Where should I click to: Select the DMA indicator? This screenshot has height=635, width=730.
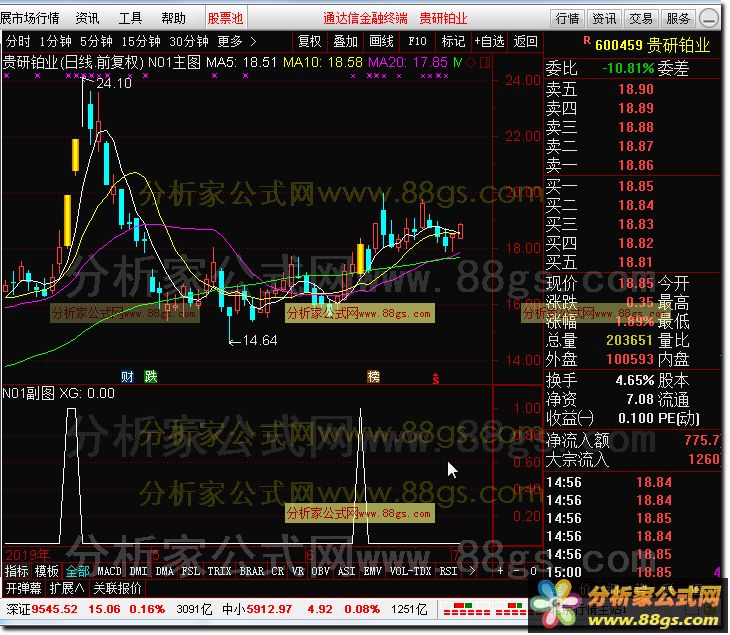[164, 571]
